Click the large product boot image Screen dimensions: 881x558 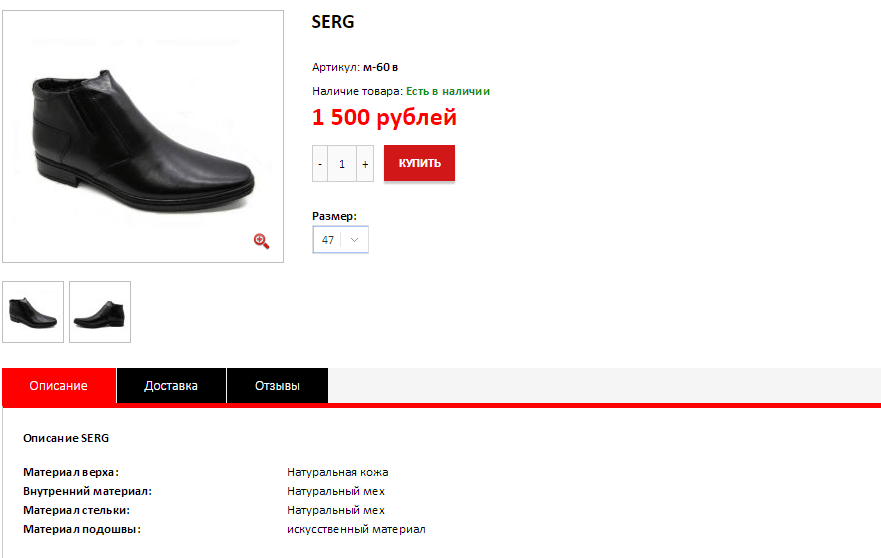[143, 136]
